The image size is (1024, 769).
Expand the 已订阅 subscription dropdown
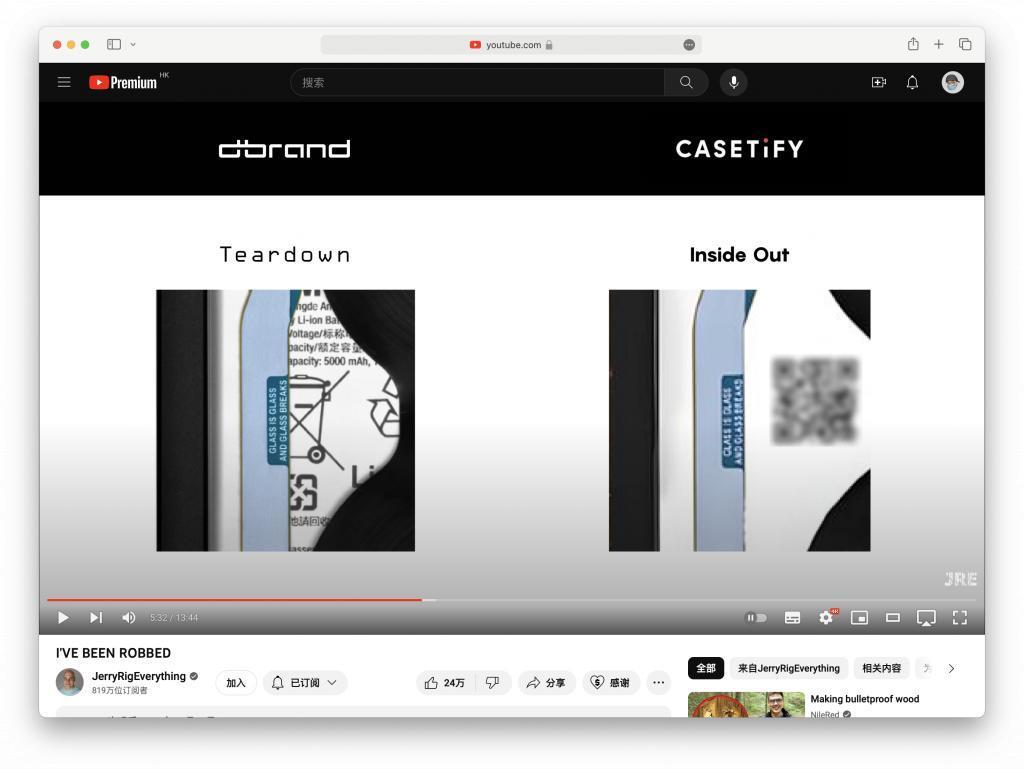(305, 683)
